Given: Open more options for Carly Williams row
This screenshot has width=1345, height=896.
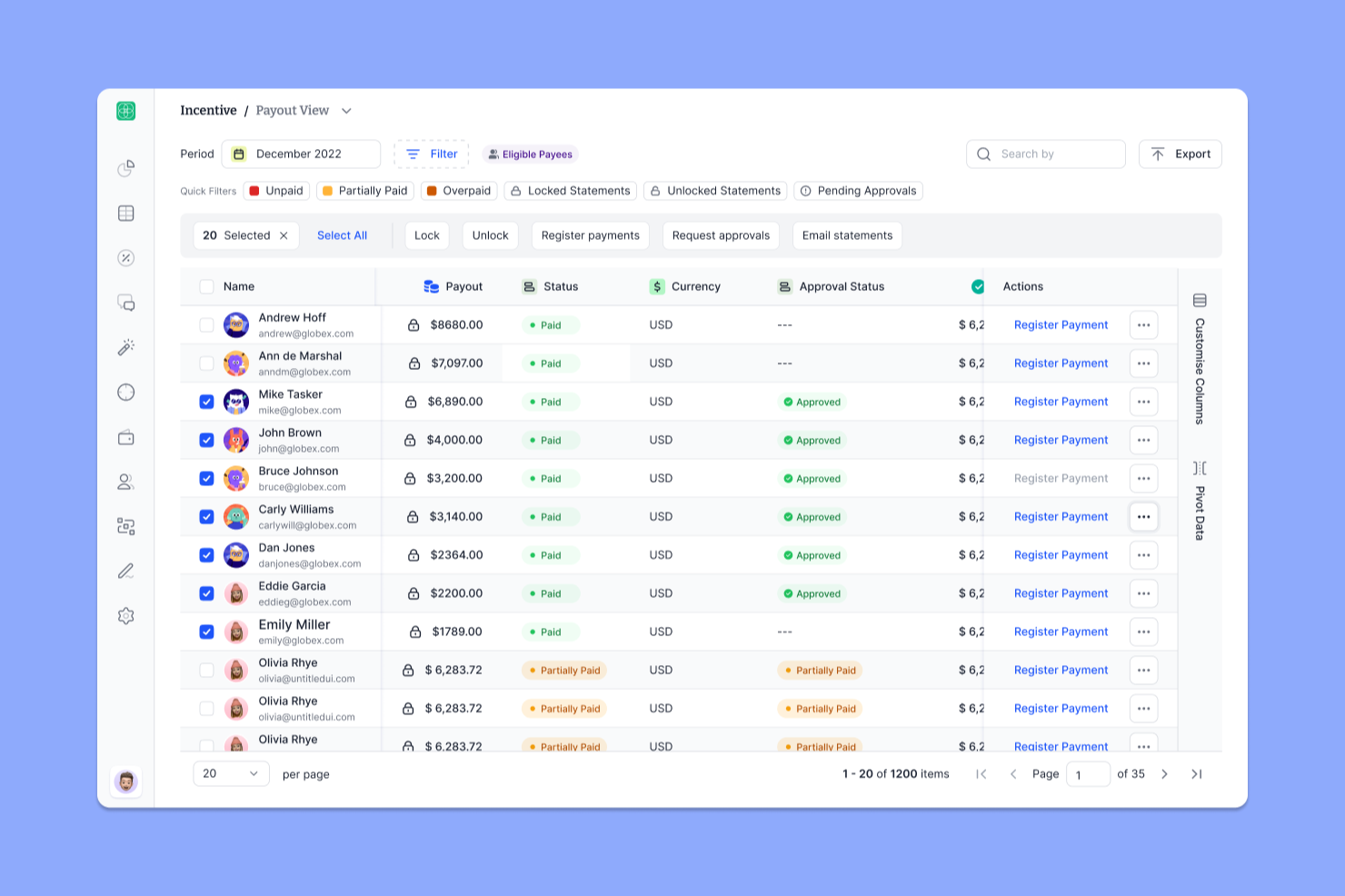Looking at the screenshot, I should [x=1143, y=517].
